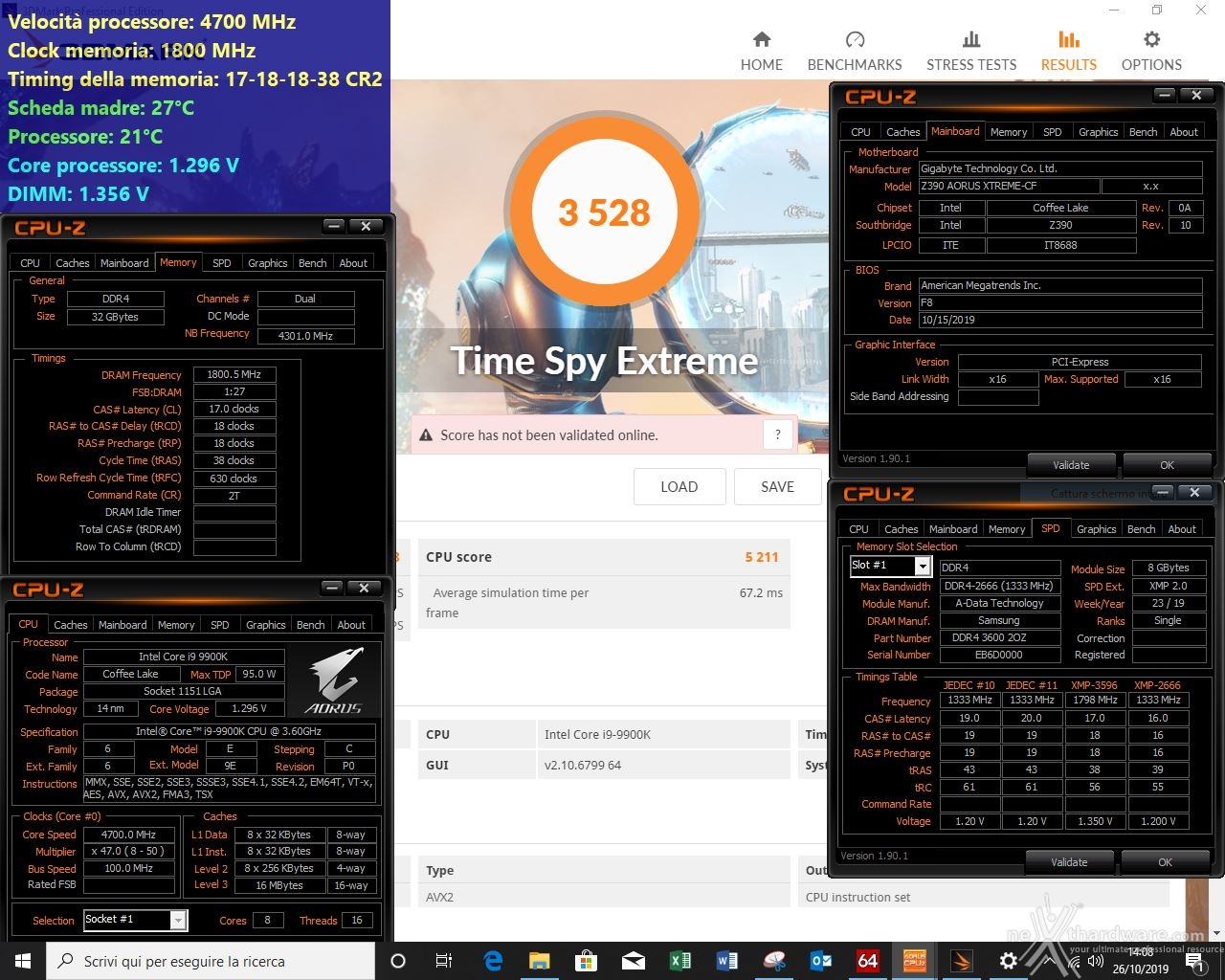Open Task View on the taskbar
1225x980 pixels.
coord(444,961)
